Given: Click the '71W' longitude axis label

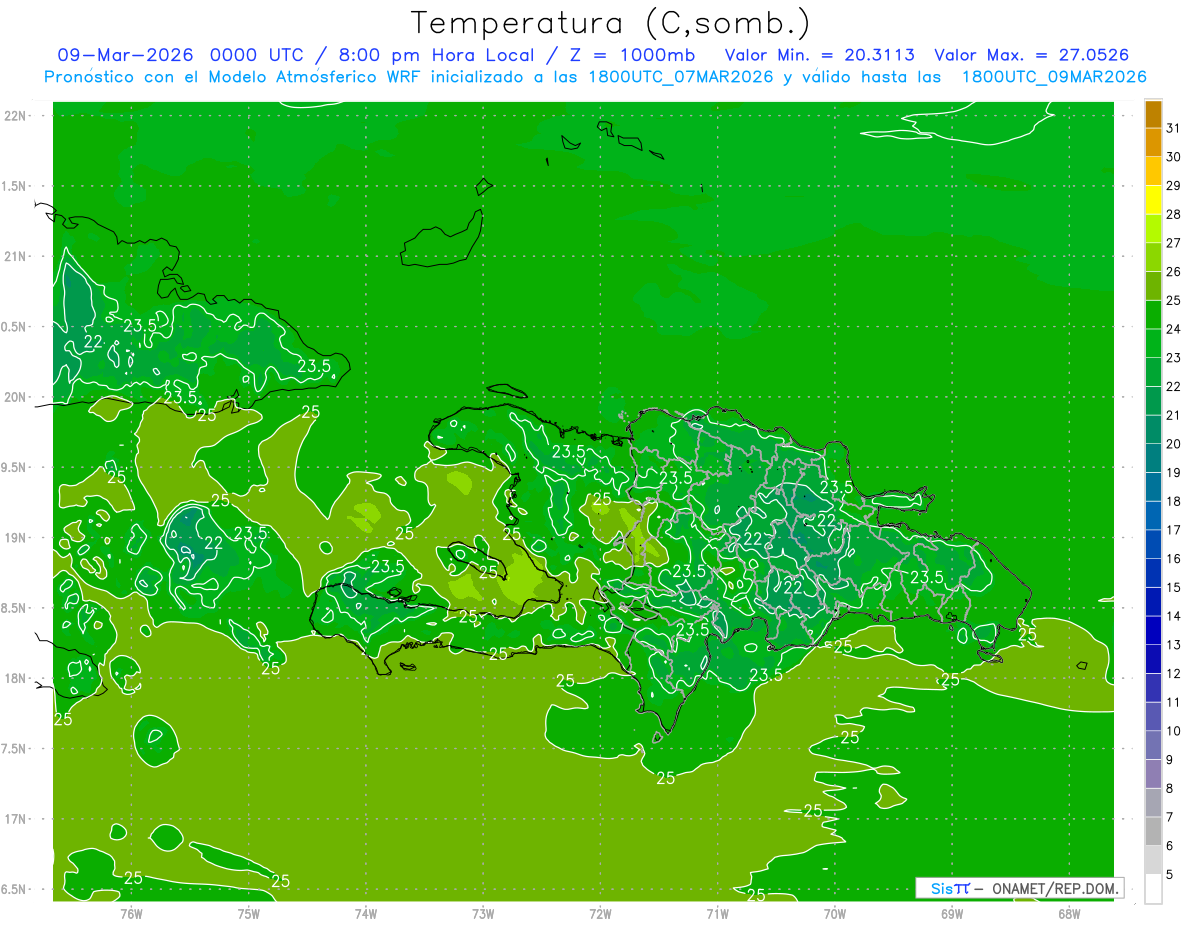Looking at the screenshot, I should (717, 915).
